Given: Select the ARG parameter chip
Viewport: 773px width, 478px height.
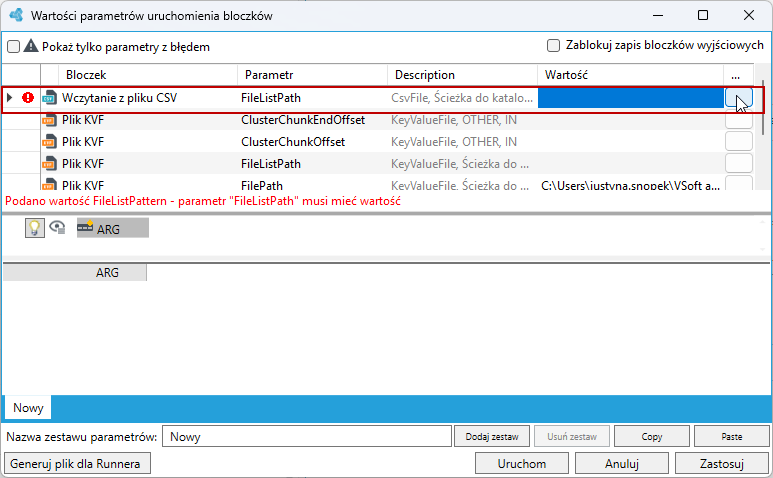Looking at the screenshot, I should click(112, 229).
